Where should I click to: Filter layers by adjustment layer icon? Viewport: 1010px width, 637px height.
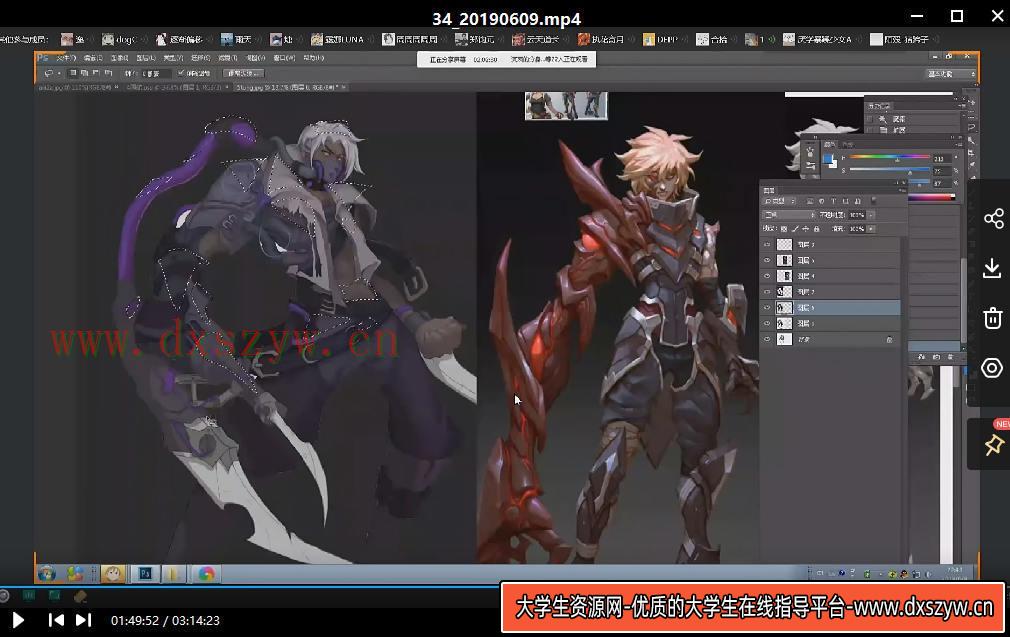pyautogui.click(x=821, y=202)
